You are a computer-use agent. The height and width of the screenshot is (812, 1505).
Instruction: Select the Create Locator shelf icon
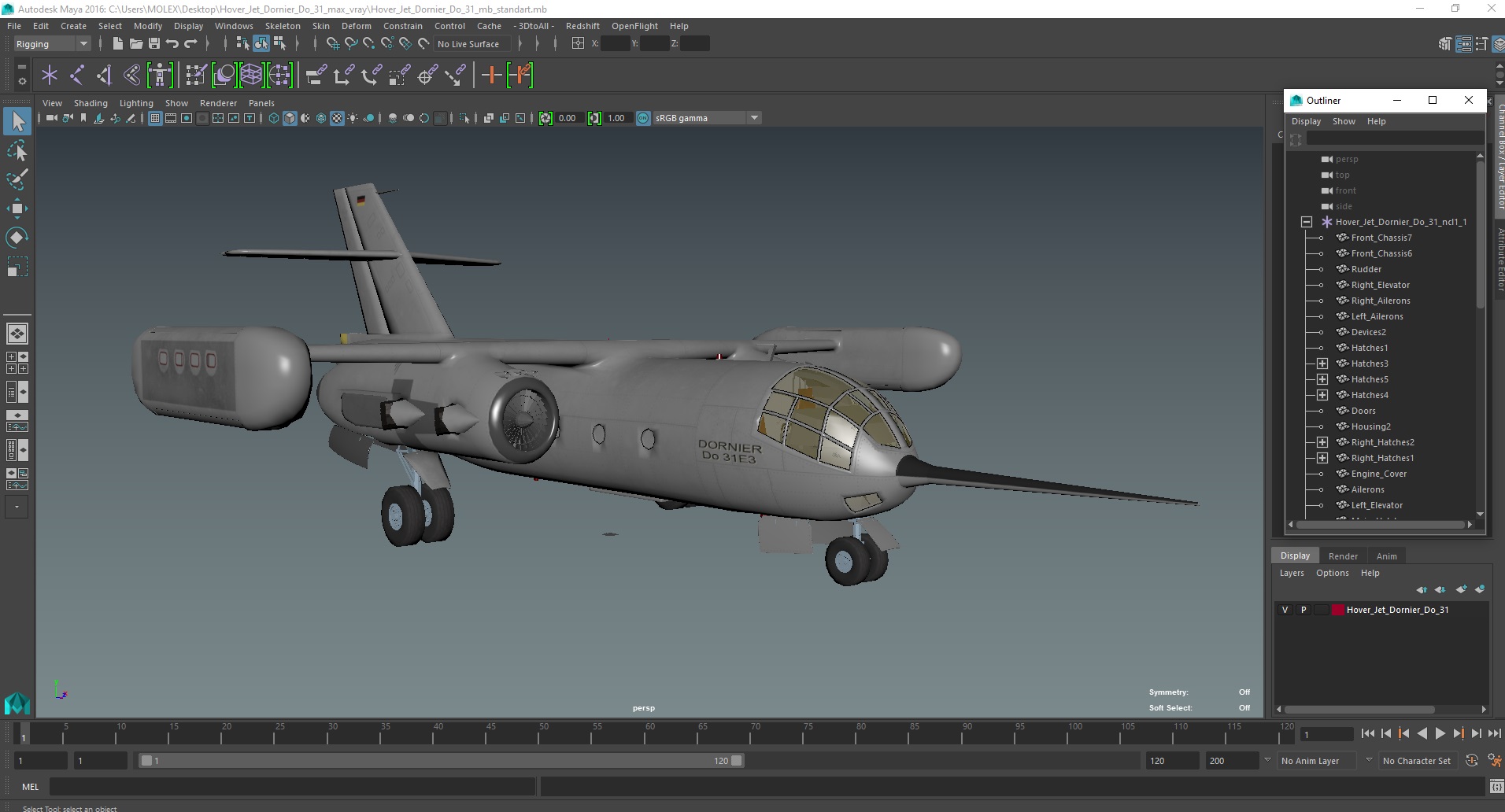point(50,76)
